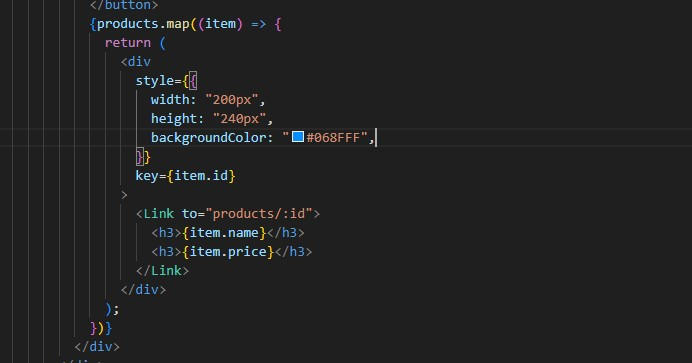Click the opening Link tag name
The height and width of the screenshot is (363, 692).
(158, 213)
